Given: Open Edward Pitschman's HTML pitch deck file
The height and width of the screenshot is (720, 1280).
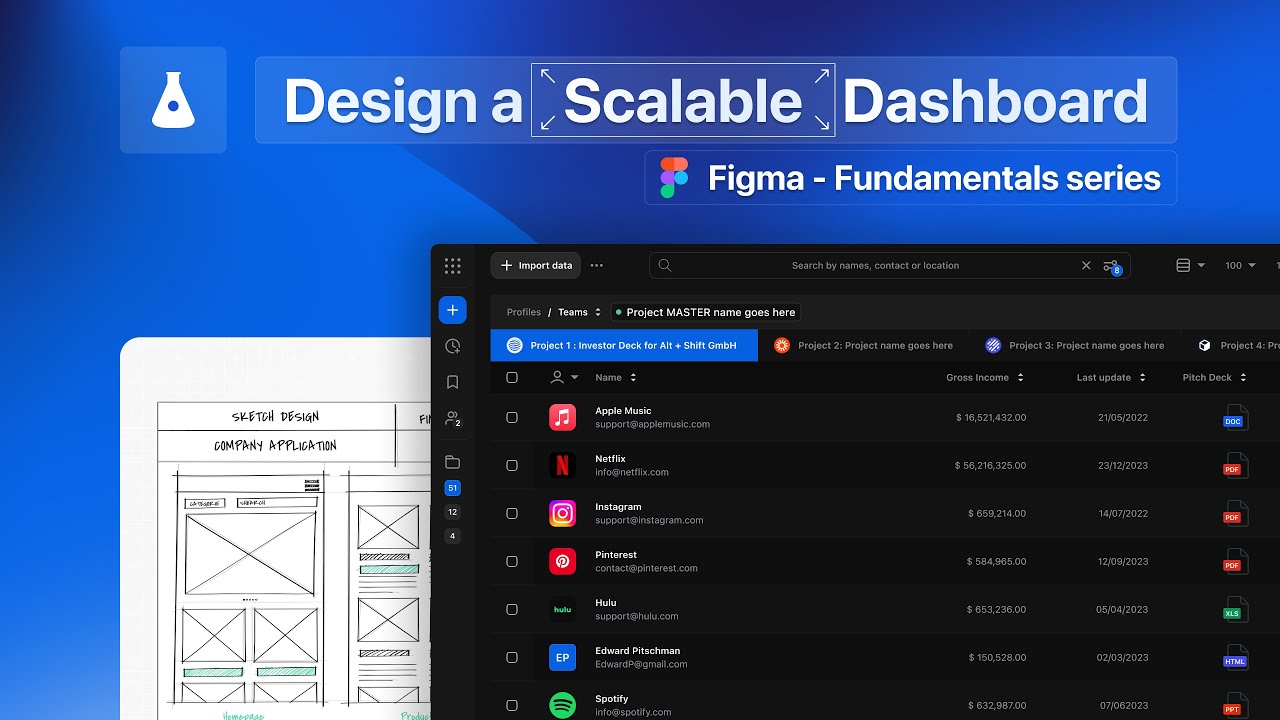Looking at the screenshot, I should [1235, 657].
